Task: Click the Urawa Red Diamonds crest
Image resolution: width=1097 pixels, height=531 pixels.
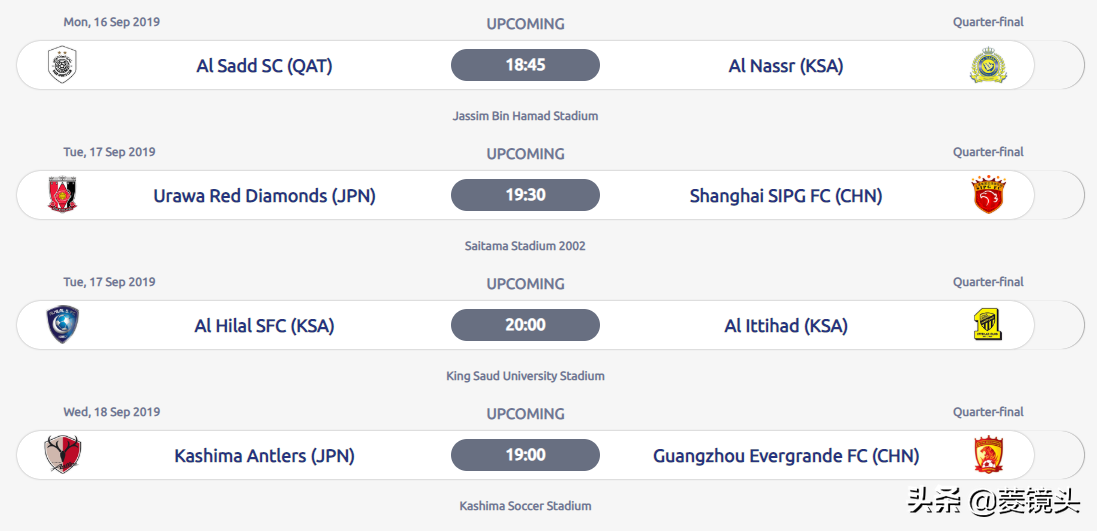Action: click(x=62, y=195)
